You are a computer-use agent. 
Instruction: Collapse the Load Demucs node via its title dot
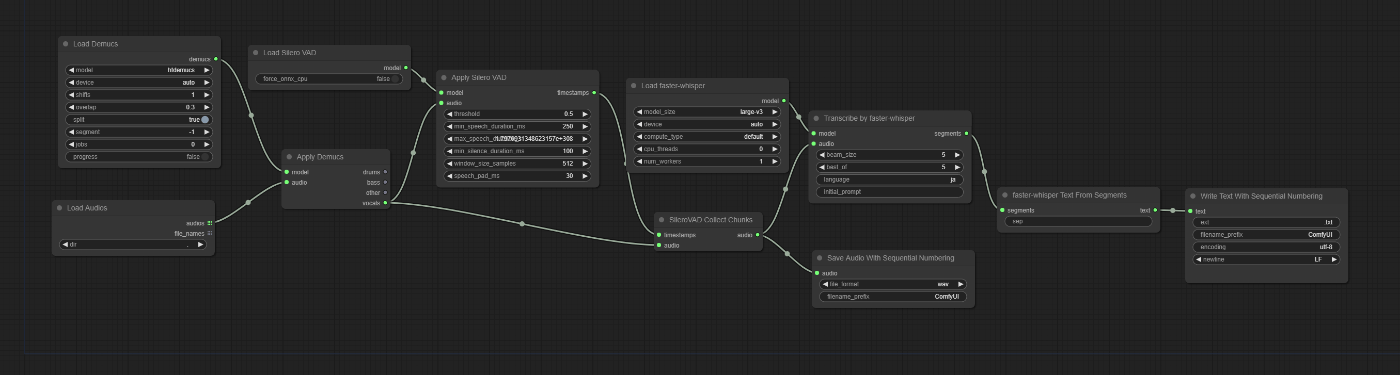point(65,44)
